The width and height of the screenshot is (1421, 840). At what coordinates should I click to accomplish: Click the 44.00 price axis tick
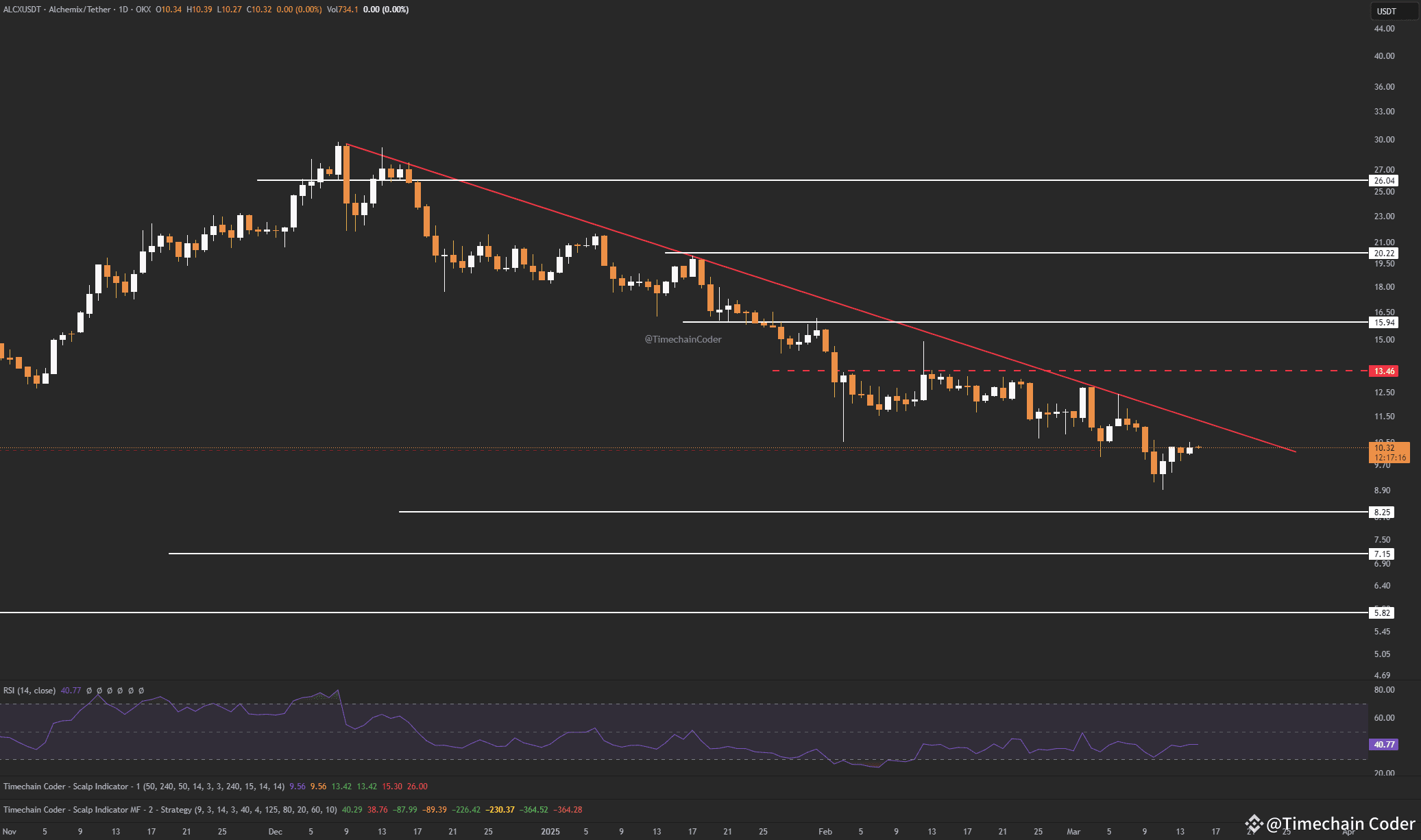point(1384,29)
